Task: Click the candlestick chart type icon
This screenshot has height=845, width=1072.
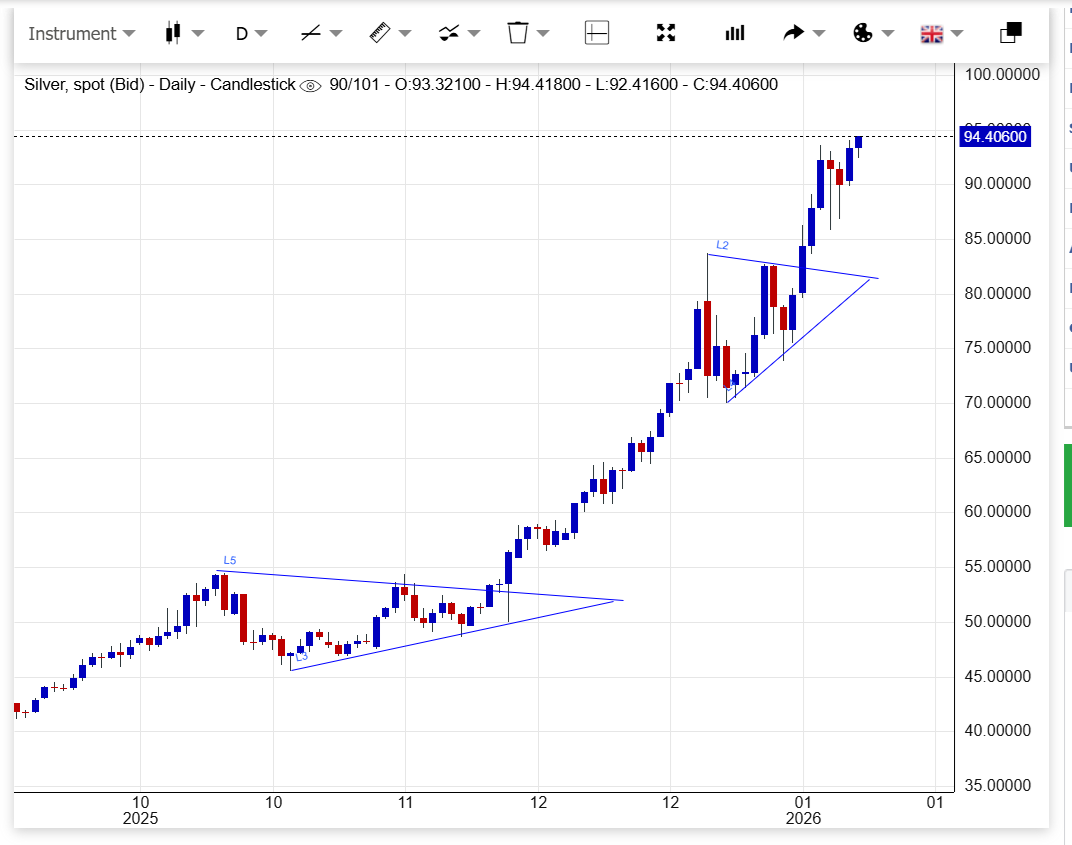Action: click(x=173, y=33)
